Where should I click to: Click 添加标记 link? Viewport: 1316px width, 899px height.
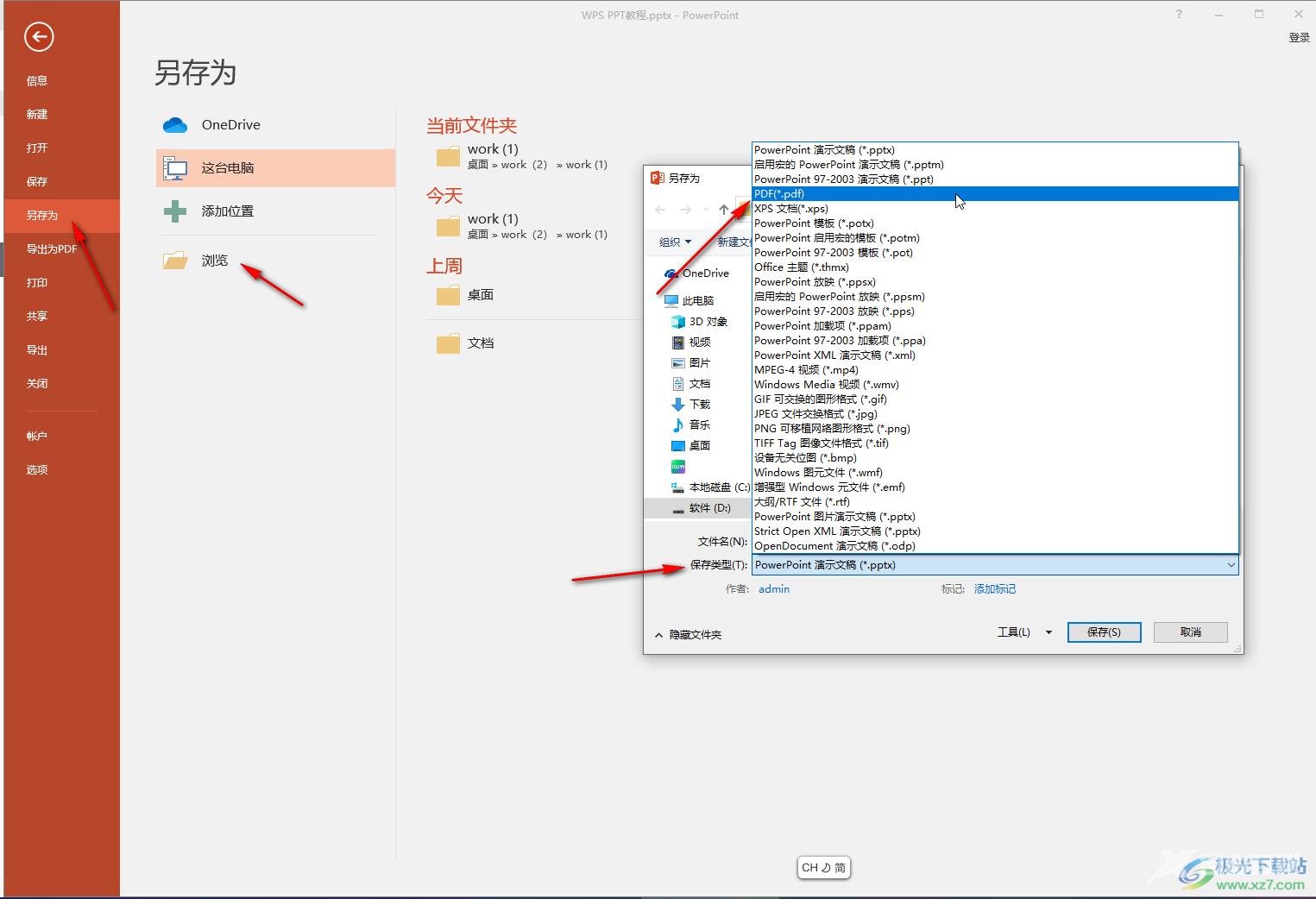point(995,589)
